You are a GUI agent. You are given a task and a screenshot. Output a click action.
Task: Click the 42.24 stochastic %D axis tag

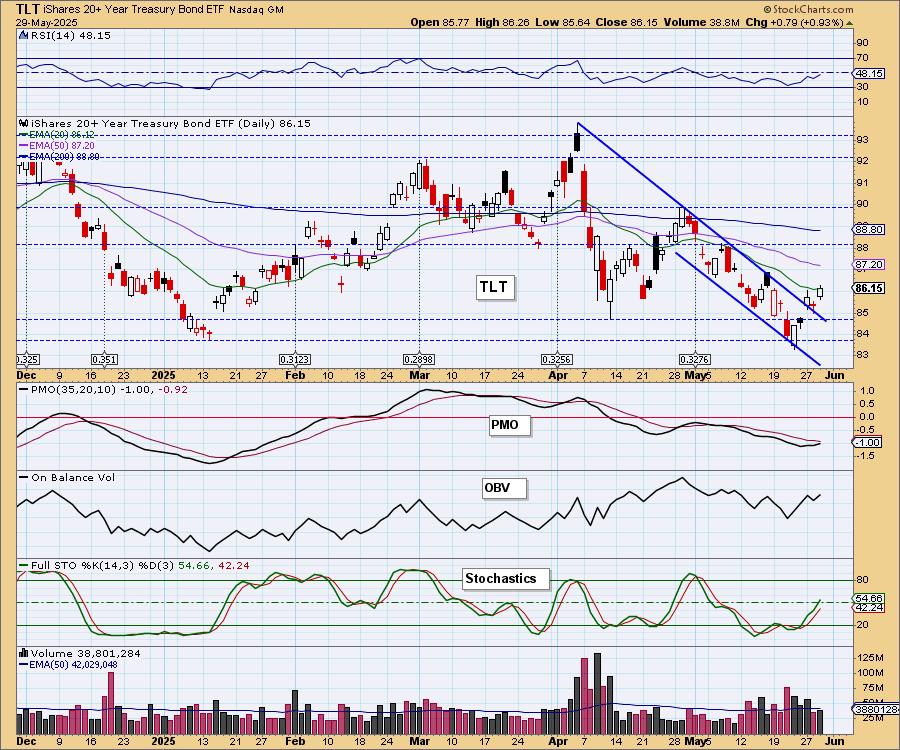tap(866, 608)
